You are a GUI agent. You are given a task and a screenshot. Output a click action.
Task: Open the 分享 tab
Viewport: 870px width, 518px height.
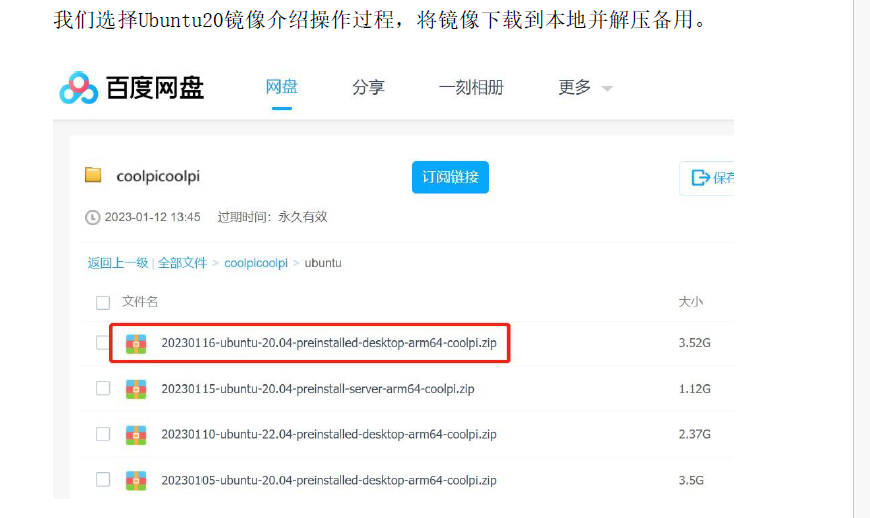[x=368, y=88]
